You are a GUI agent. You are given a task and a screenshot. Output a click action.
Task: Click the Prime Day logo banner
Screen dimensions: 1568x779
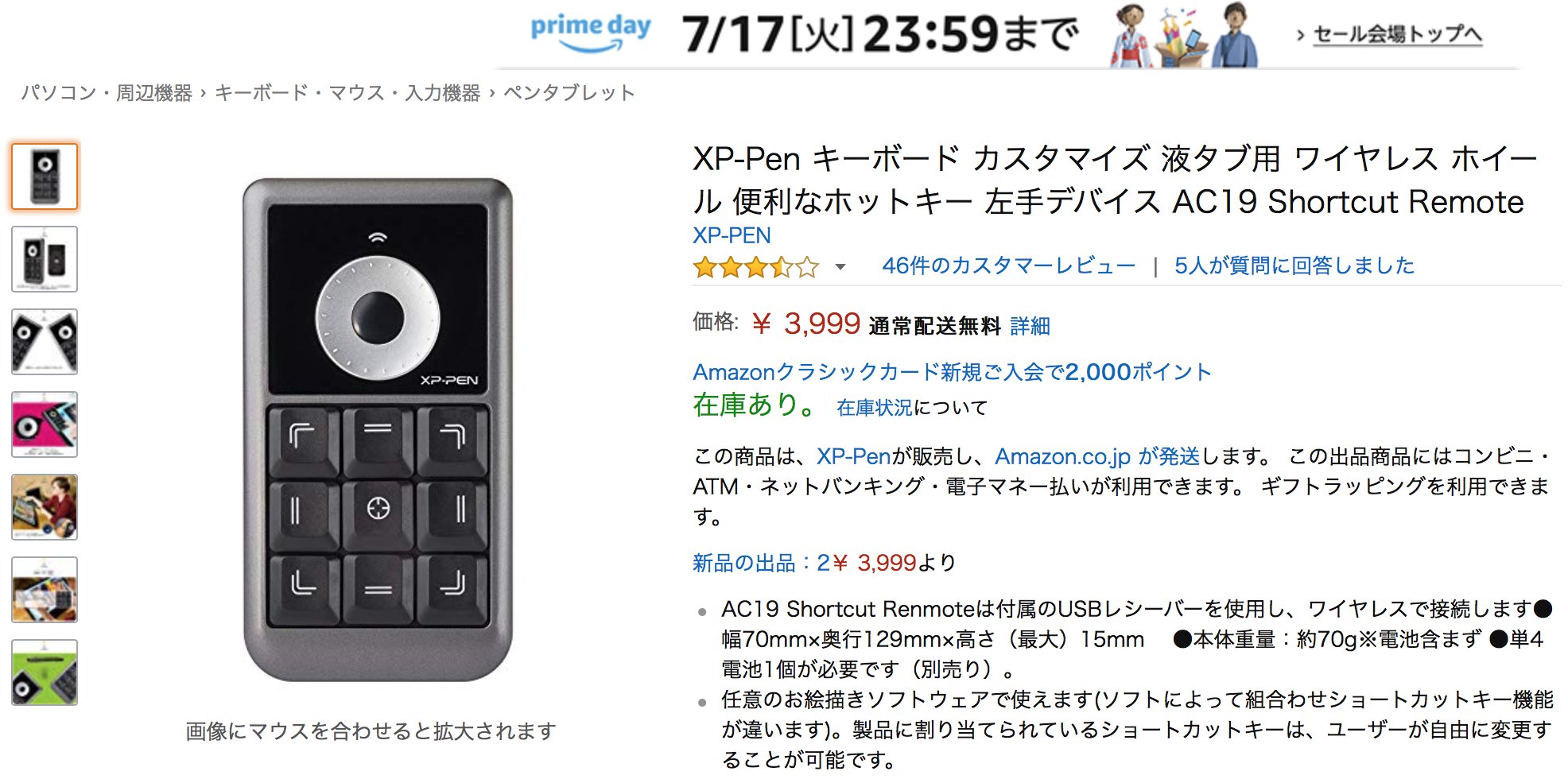[x=591, y=33]
